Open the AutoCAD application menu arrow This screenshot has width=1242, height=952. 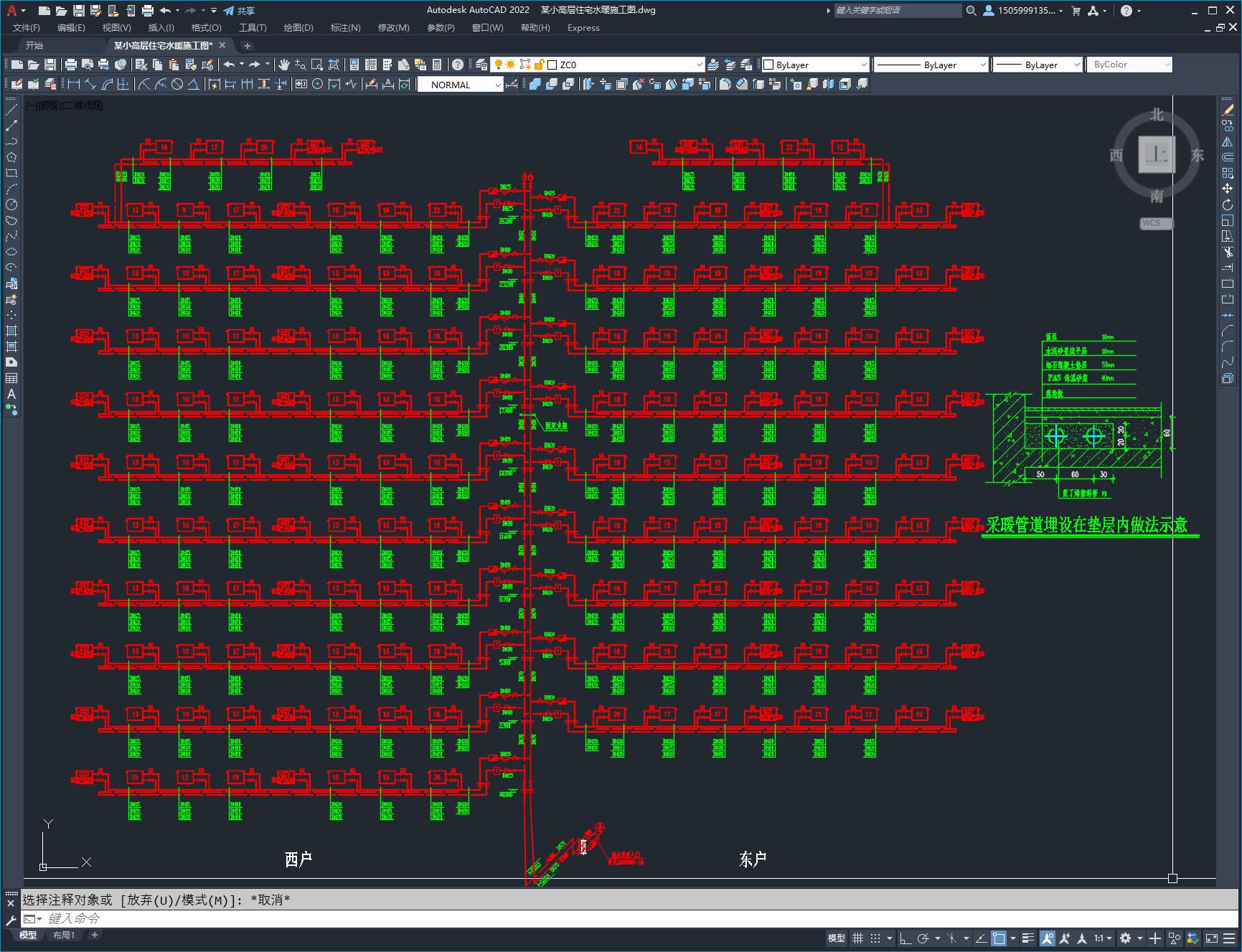(x=23, y=10)
